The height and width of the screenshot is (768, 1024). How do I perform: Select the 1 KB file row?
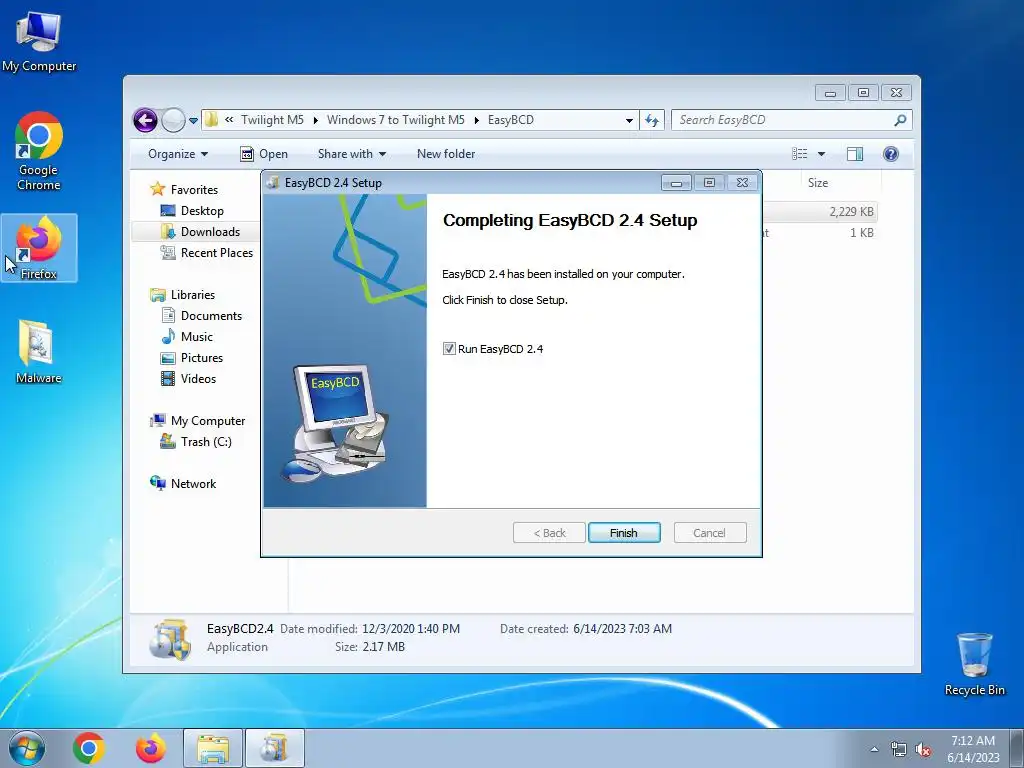coord(819,232)
